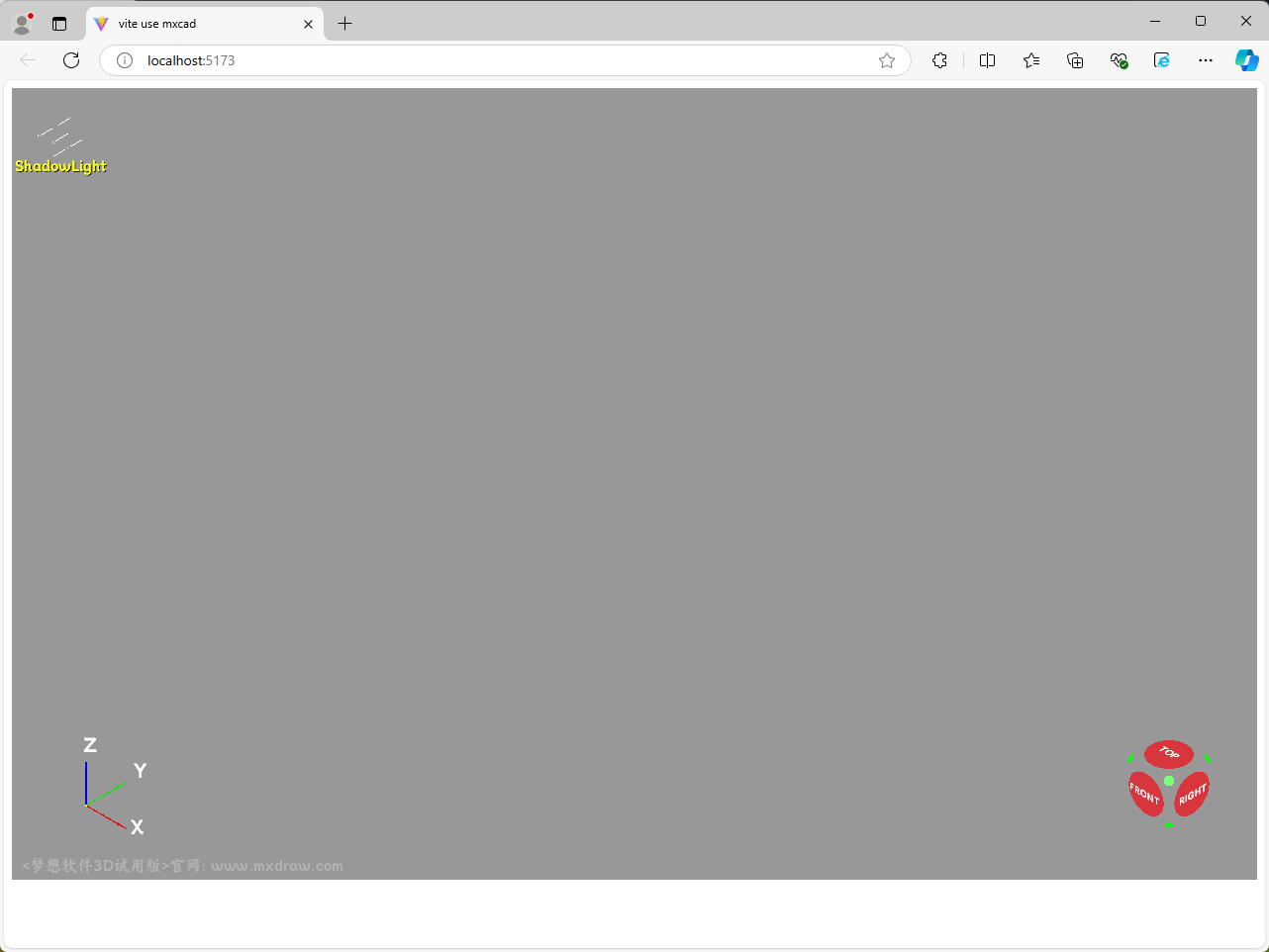Select the RIGHT view face
The height and width of the screenshot is (952, 1269).
[x=1192, y=794]
